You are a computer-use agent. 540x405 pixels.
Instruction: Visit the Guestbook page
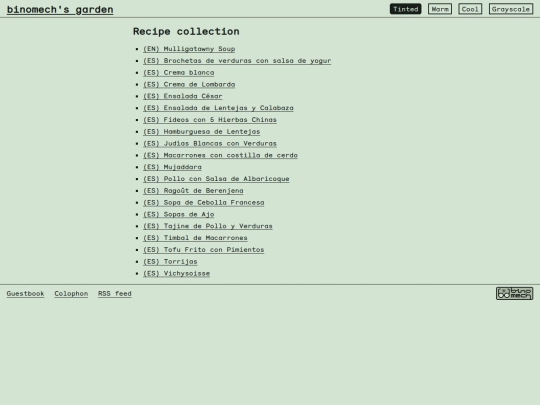tap(25, 293)
